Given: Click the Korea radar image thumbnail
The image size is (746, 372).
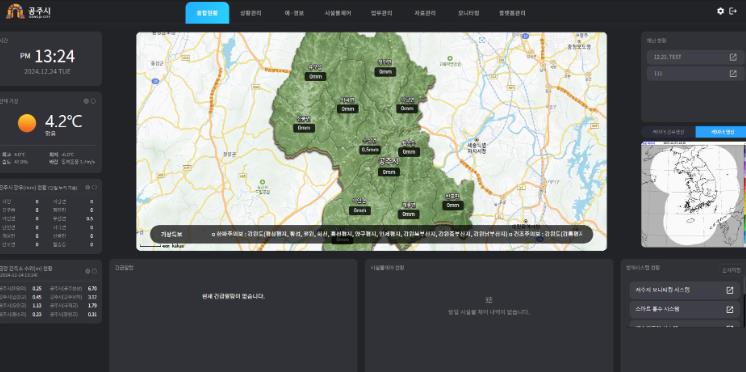Looking at the screenshot, I should coord(693,194).
